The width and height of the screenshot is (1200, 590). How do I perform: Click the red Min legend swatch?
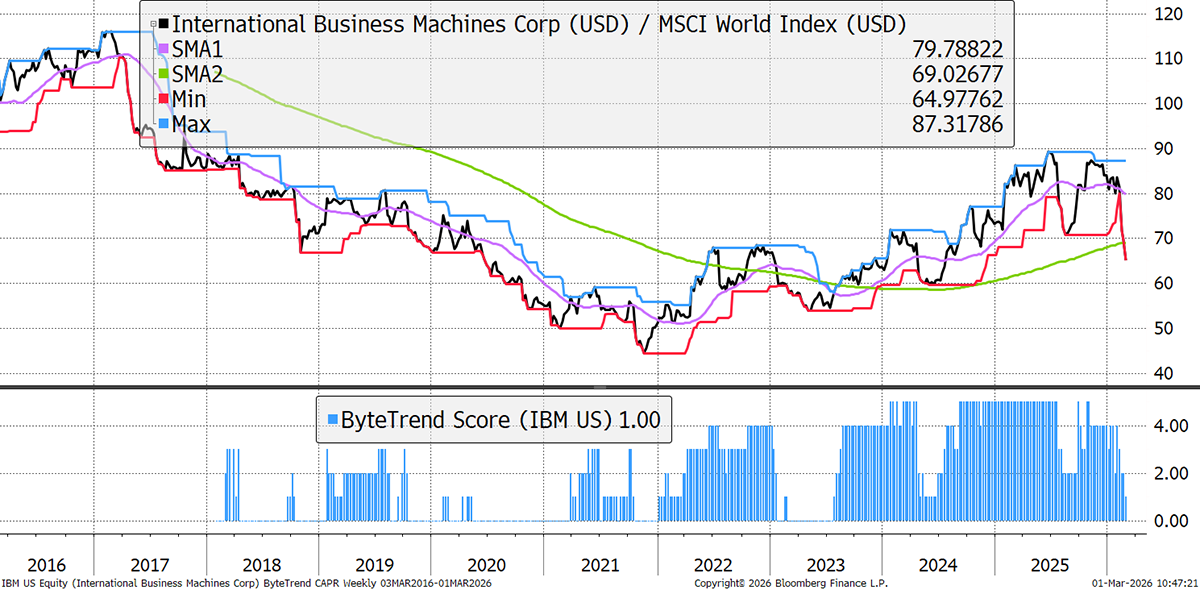coord(166,98)
